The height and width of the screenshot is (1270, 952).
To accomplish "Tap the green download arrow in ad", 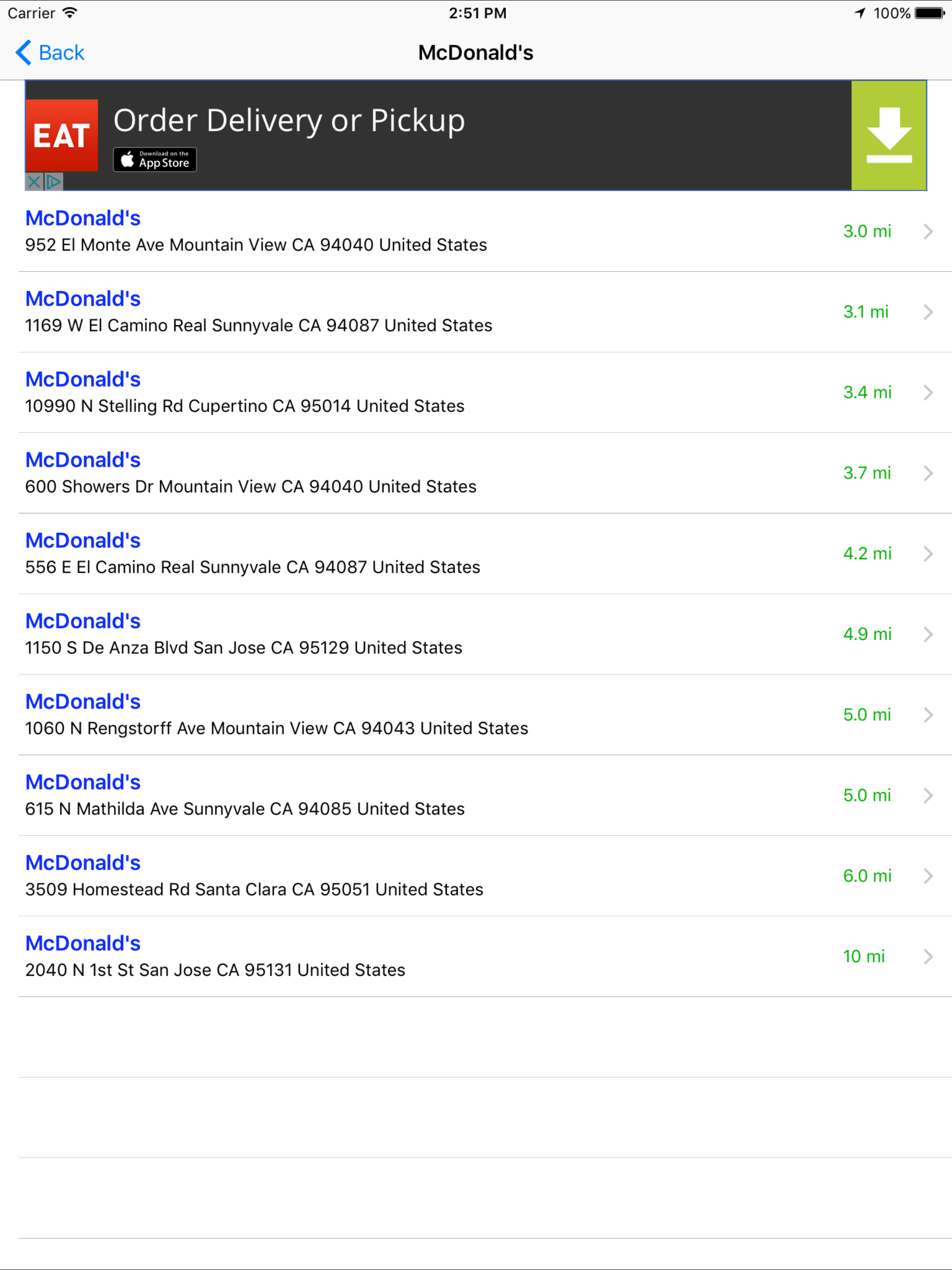I will (x=888, y=135).
